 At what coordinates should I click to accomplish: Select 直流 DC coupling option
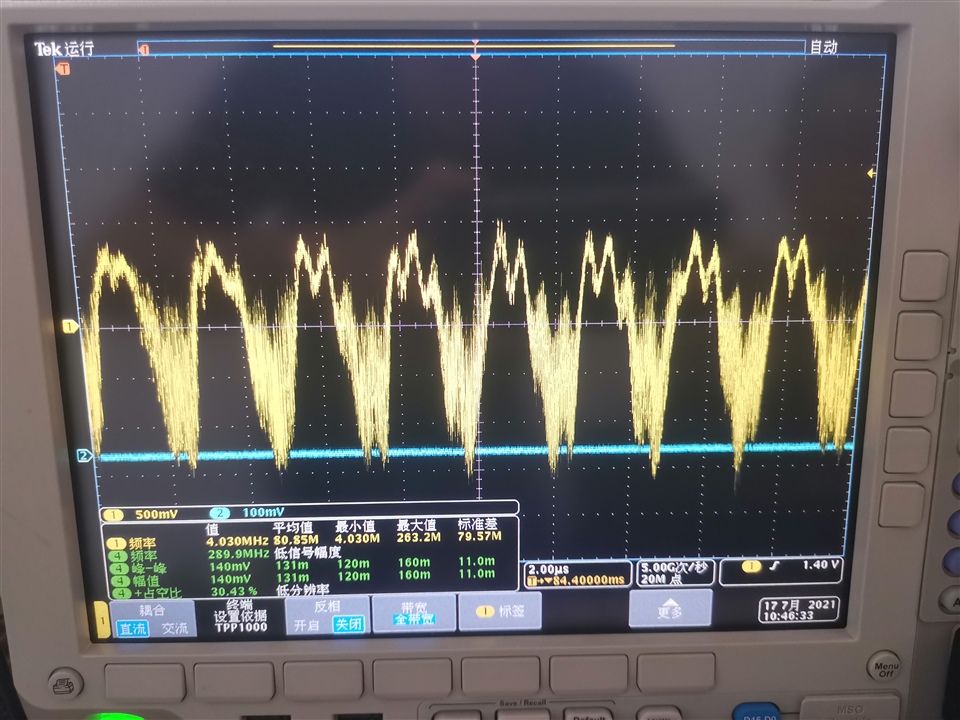[133, 628]
